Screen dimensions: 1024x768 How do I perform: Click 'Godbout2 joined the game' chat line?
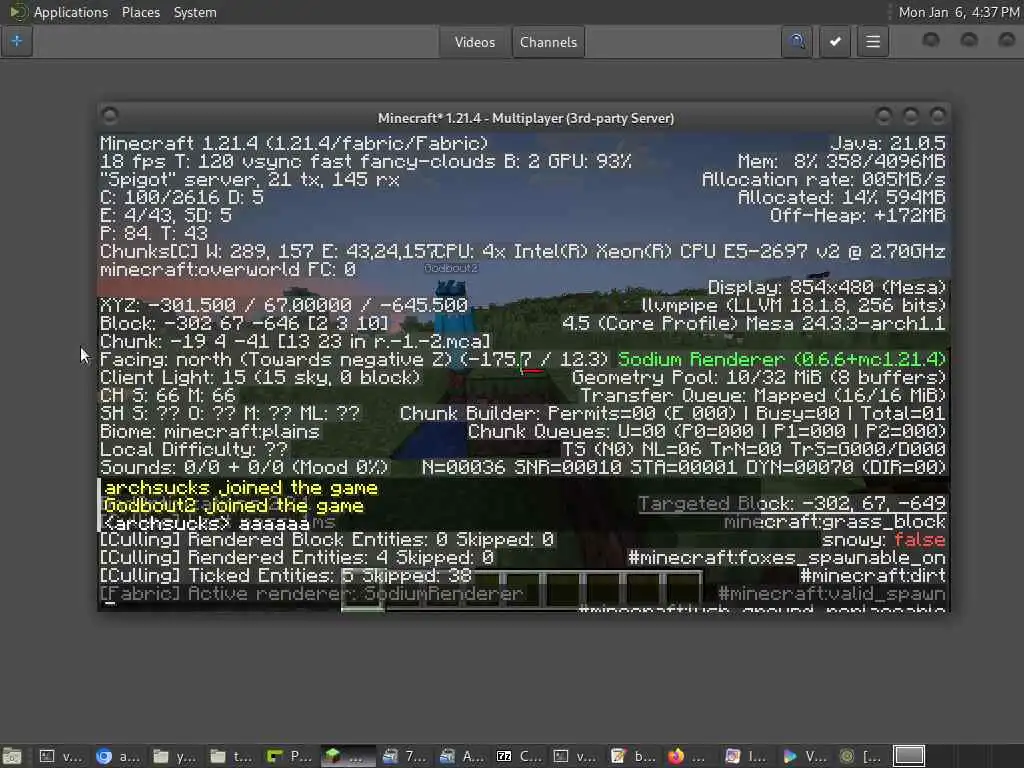pyautogui.click(x=234, y=506)
